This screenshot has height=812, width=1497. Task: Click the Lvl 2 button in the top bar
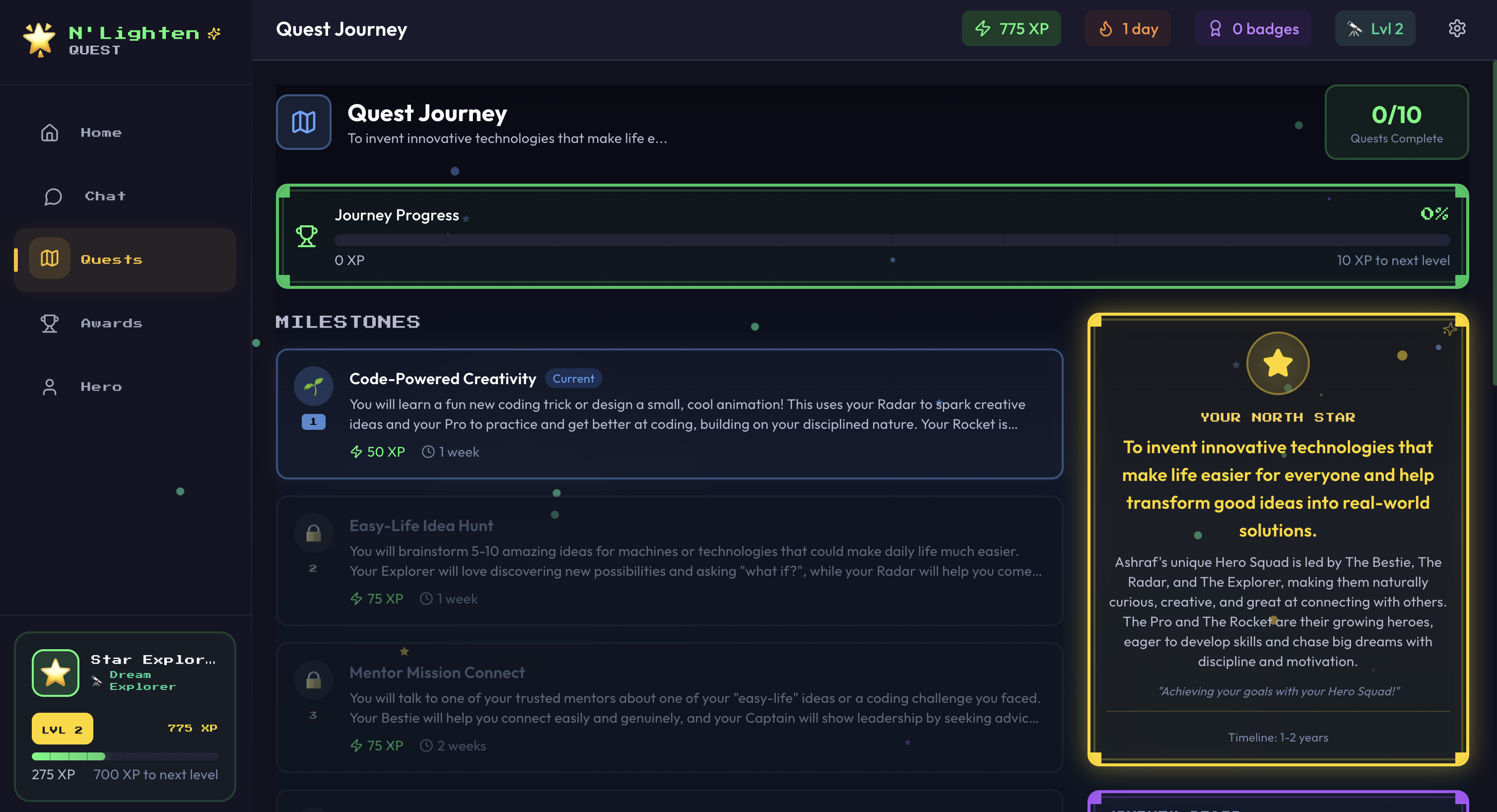click(x=1375, y=28)
